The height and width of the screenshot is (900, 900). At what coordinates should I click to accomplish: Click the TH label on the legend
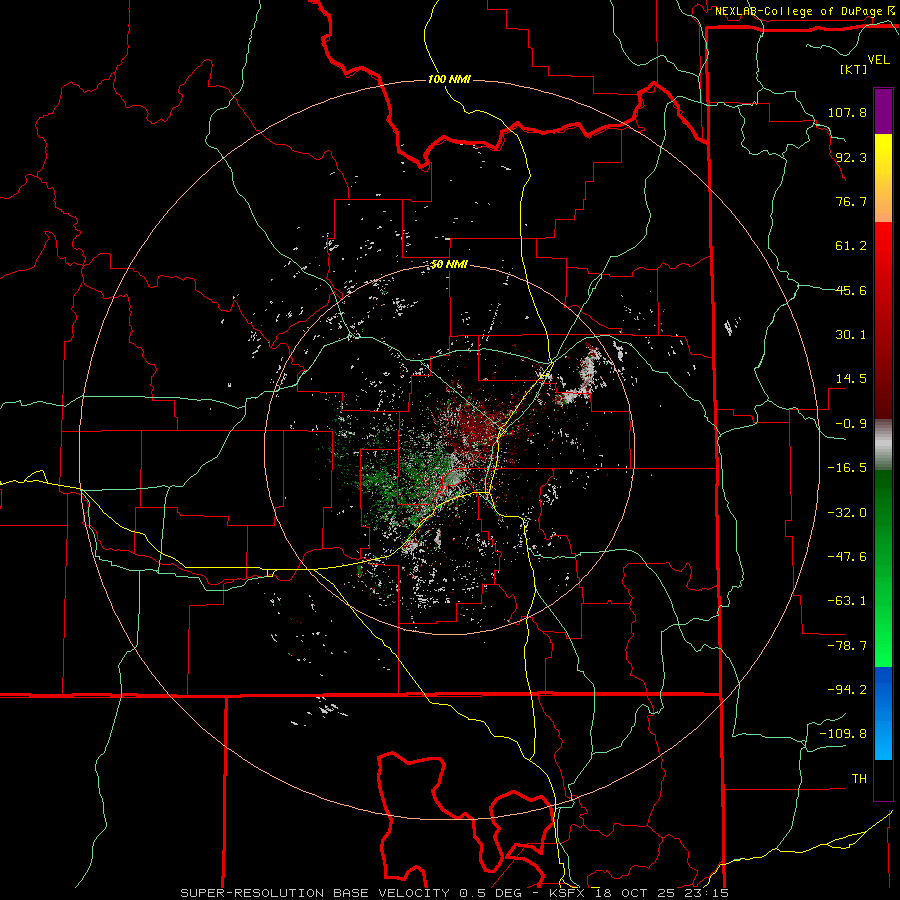(859, 779)
